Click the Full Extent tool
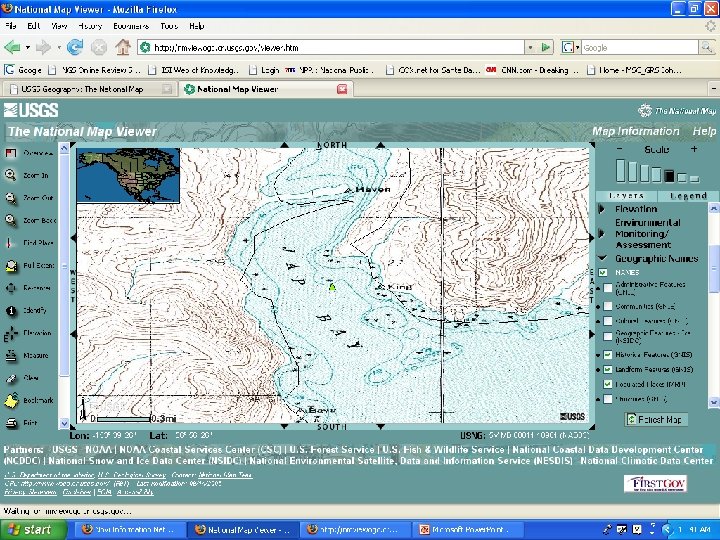The image size is (720, 540). pyautogui.click(x=11, y=265)
